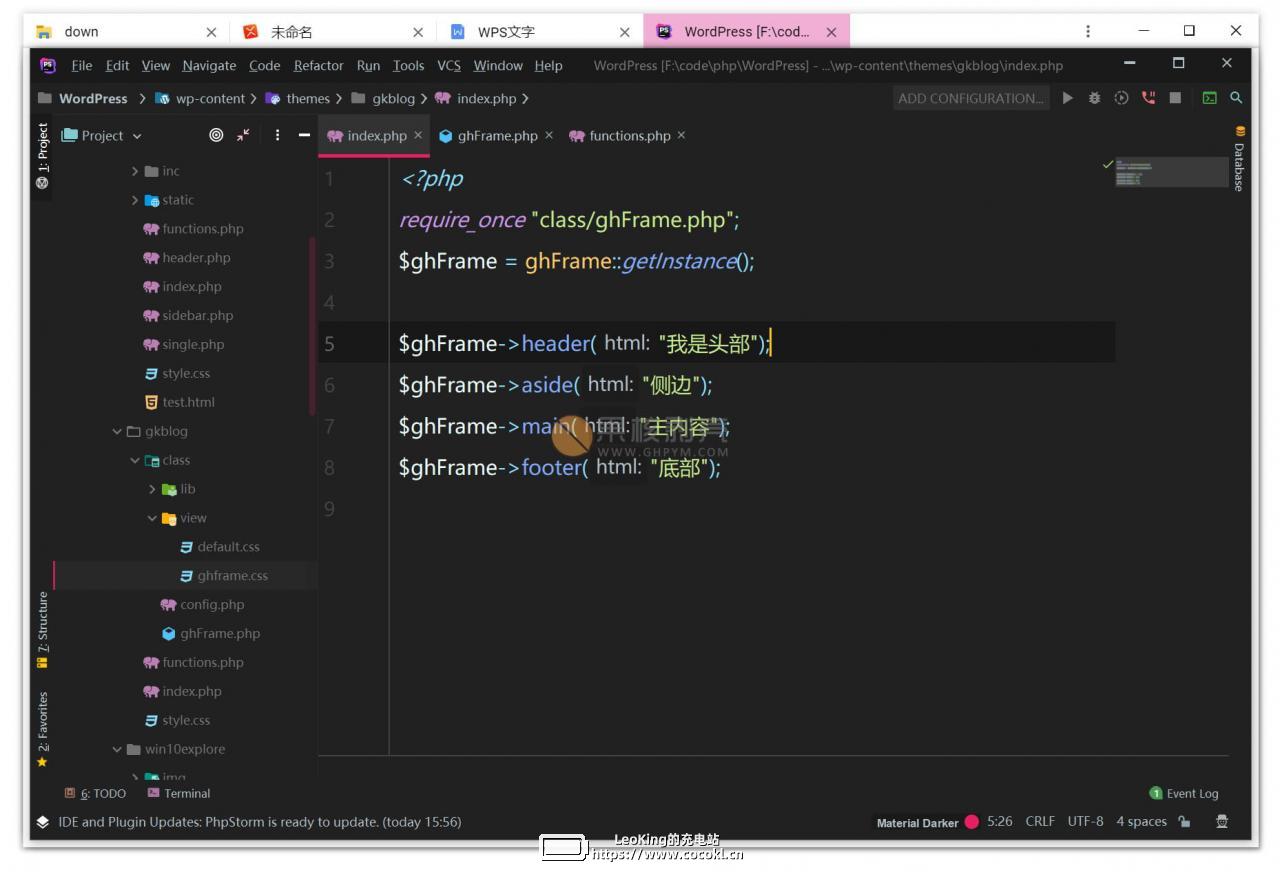Expand the inc folder
Screen dimensions: 1280x872
(135, 171)
